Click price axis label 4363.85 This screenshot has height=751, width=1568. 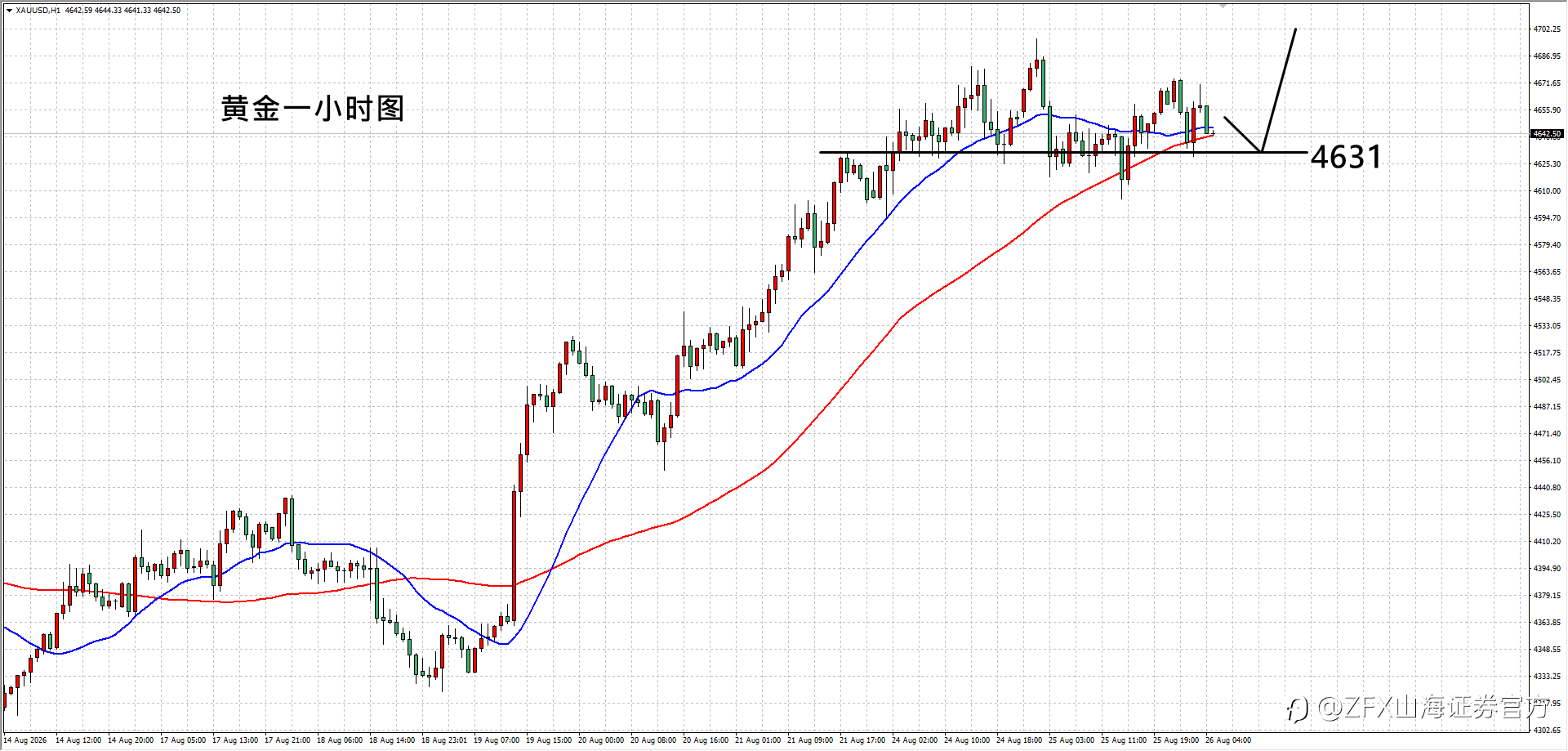[1547, 623]
